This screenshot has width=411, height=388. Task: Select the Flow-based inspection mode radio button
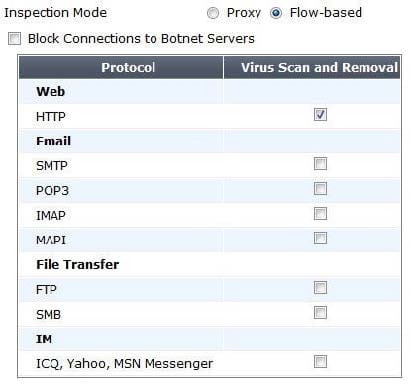tap(276, 13)
